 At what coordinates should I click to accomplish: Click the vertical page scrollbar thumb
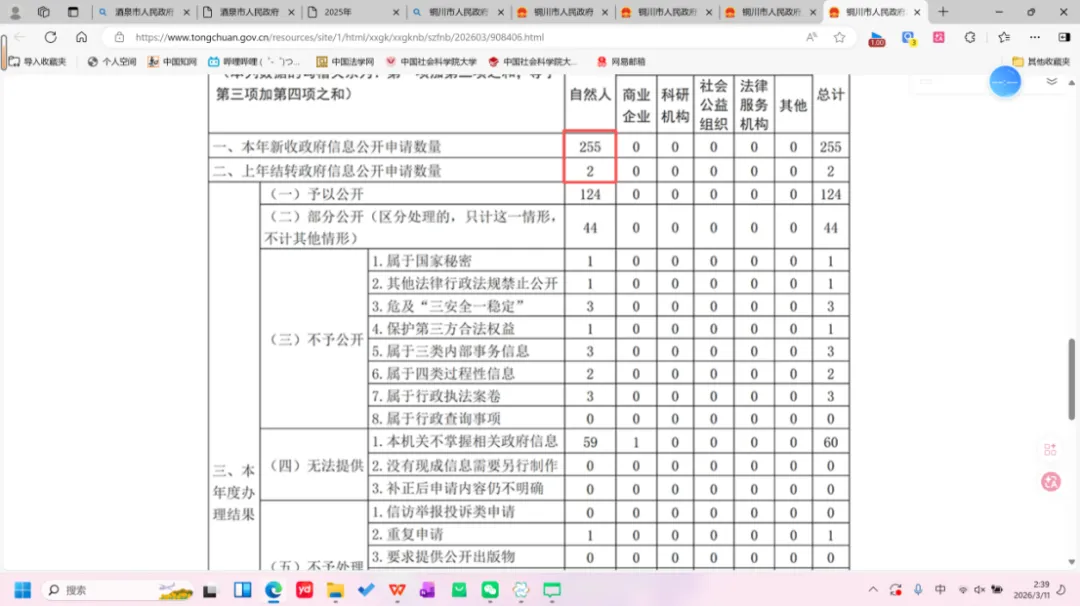coord(1071,378)
